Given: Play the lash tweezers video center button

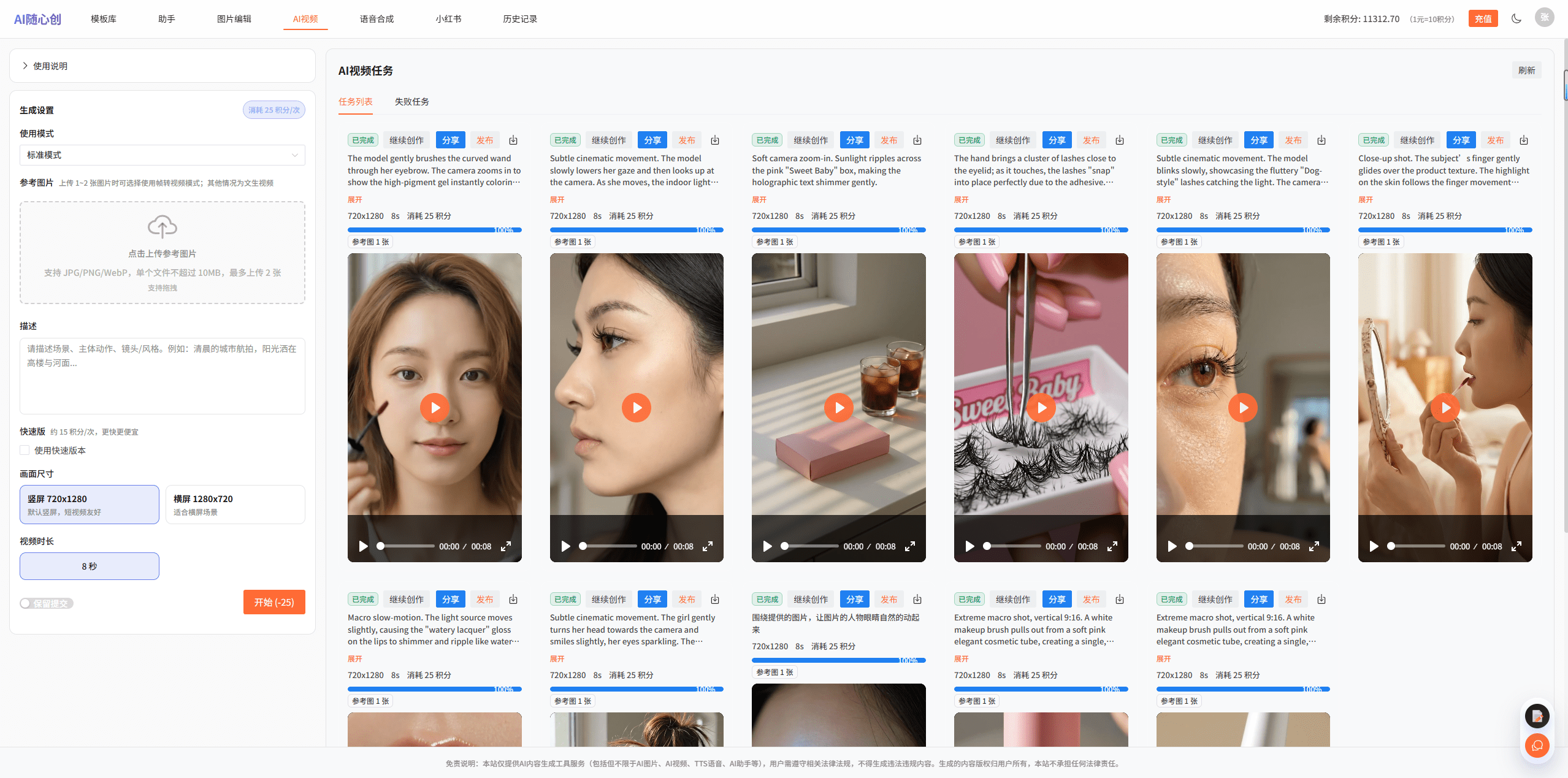Looking at the screenshot, I should 1041,408.
